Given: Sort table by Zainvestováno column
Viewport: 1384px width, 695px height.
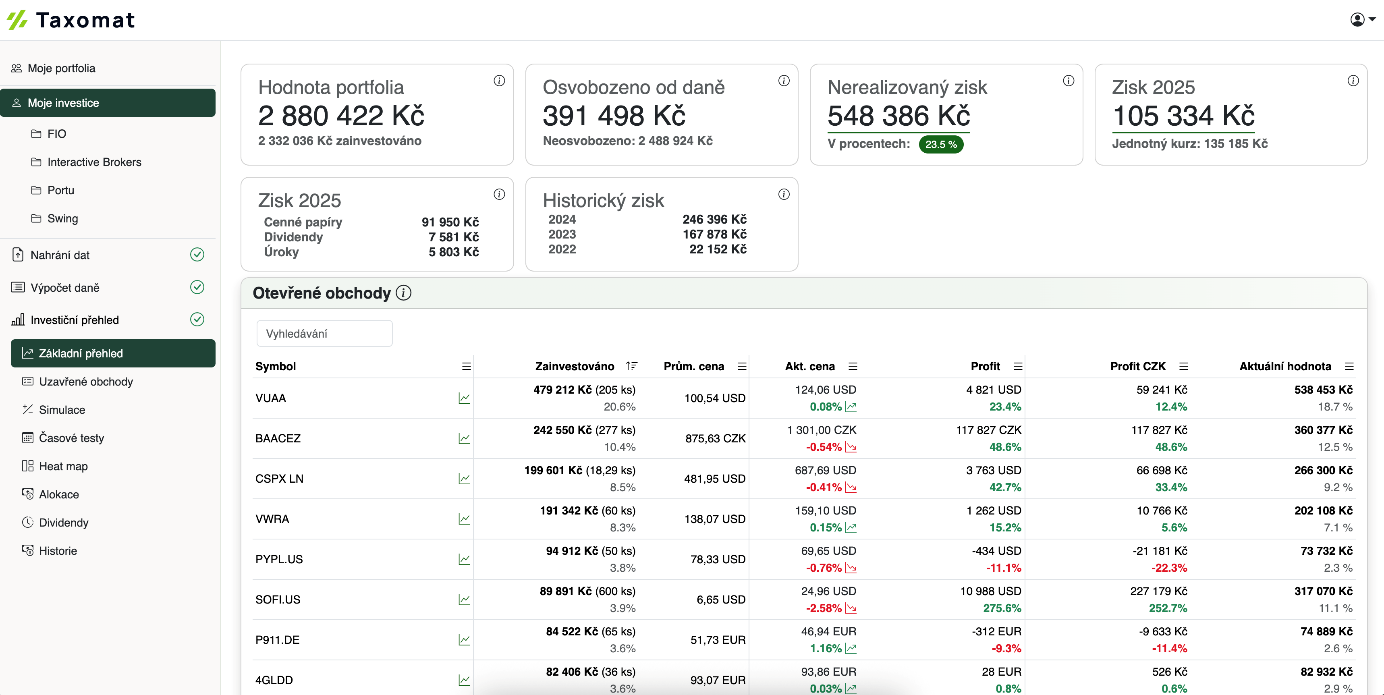Looking at the screenshot, I should click(574, 366).
